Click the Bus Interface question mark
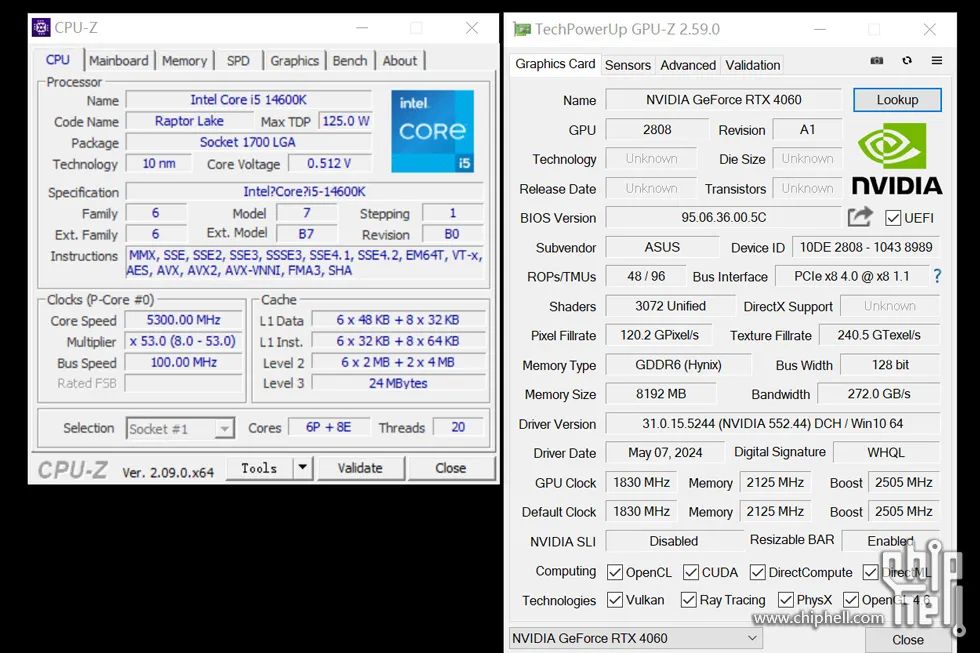This screenshot has width=980, height=653. tap(937, 276)
